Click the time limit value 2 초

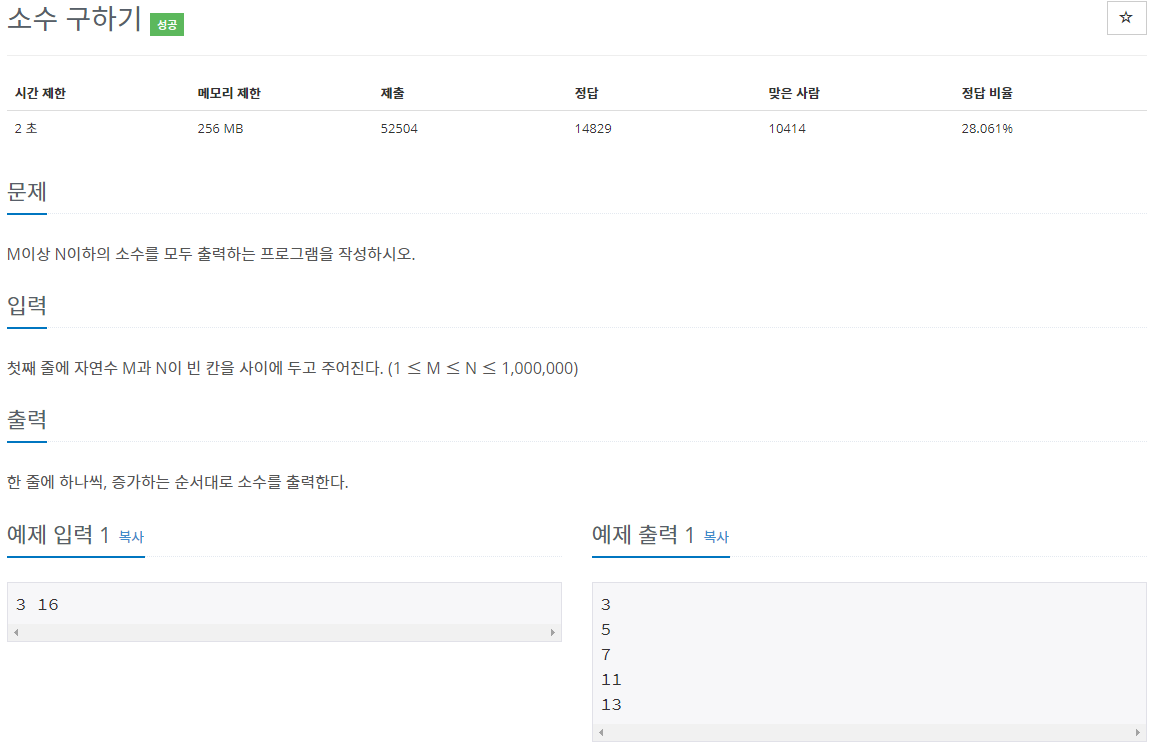26,128
